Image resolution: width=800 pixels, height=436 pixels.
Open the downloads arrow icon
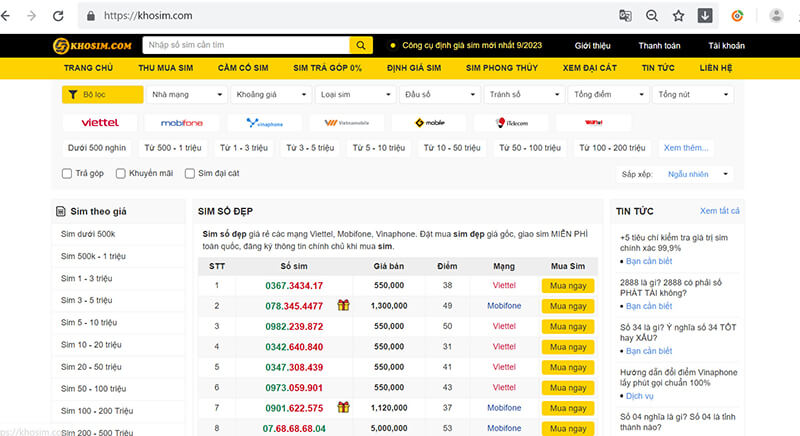(705, 16)
